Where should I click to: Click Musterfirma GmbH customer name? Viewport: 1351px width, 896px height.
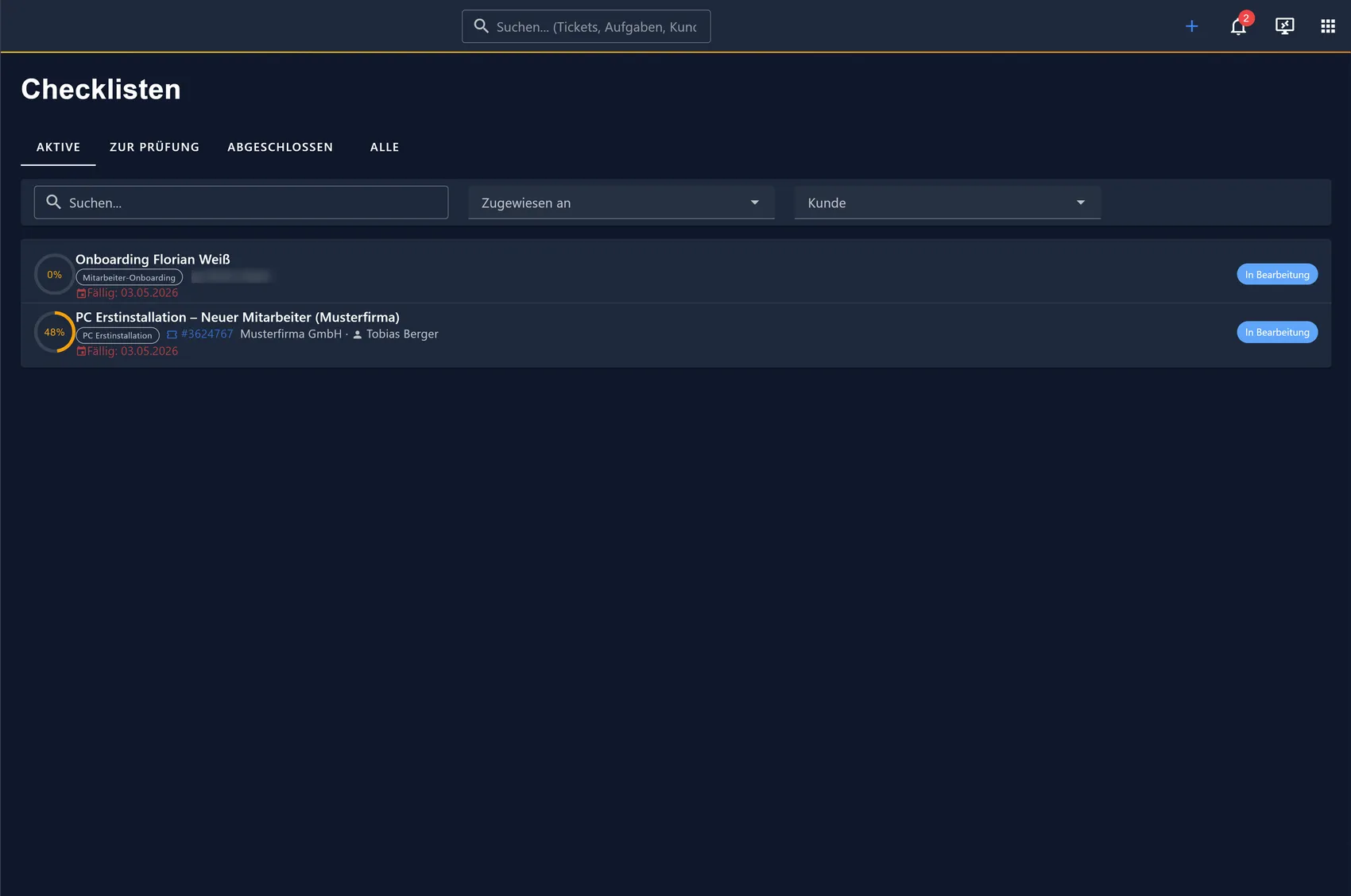(291, 334)
